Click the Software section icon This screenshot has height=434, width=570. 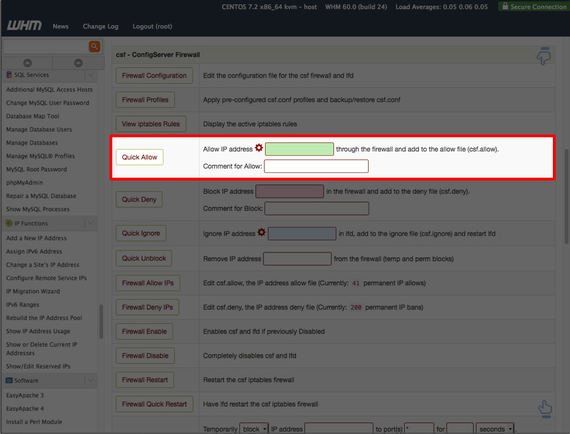coord(9,380)
